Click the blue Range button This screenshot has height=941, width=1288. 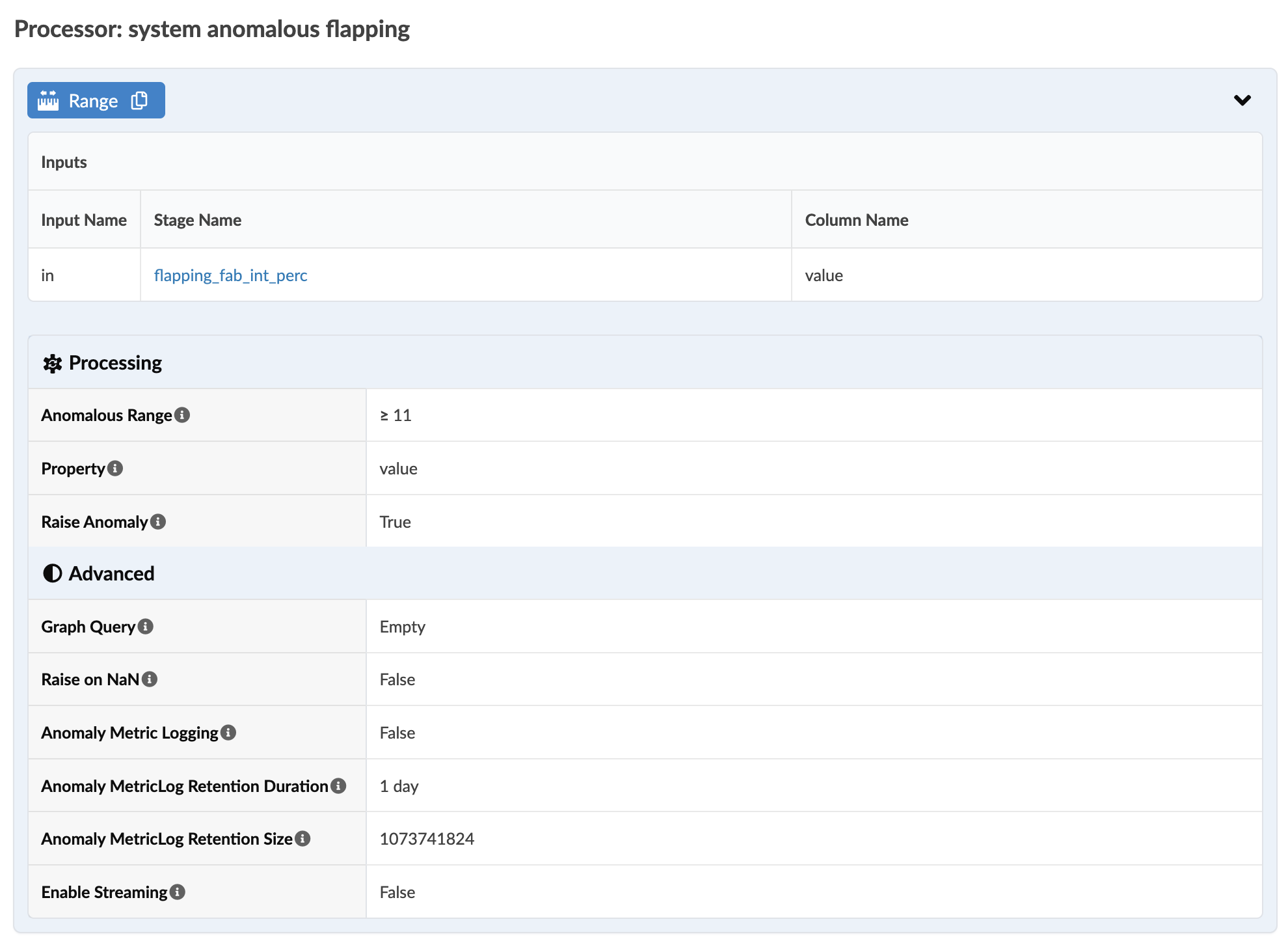coord(93,101)
